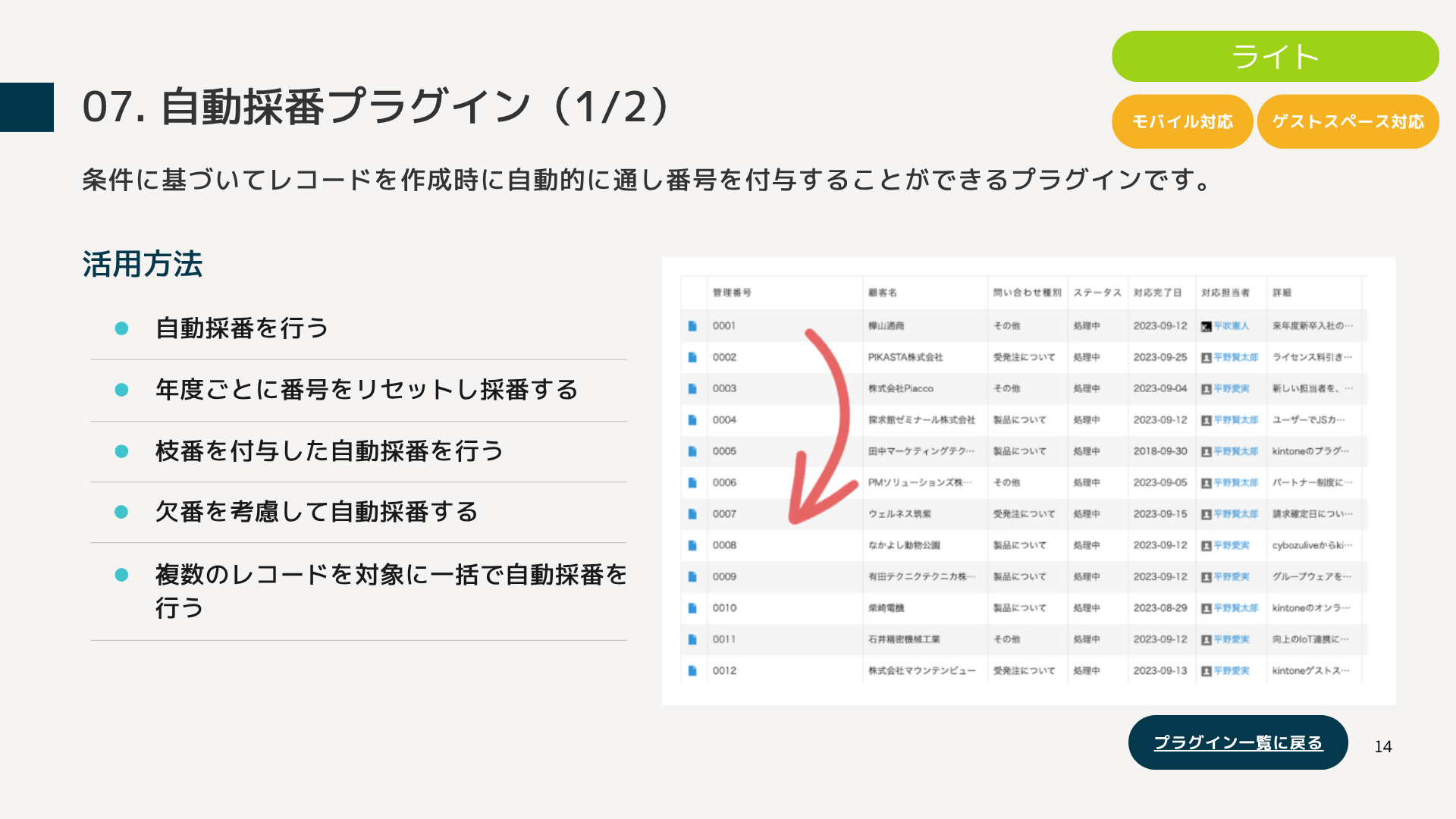
Task: Click the green ライト badge
Action: tap(1275, 57)
